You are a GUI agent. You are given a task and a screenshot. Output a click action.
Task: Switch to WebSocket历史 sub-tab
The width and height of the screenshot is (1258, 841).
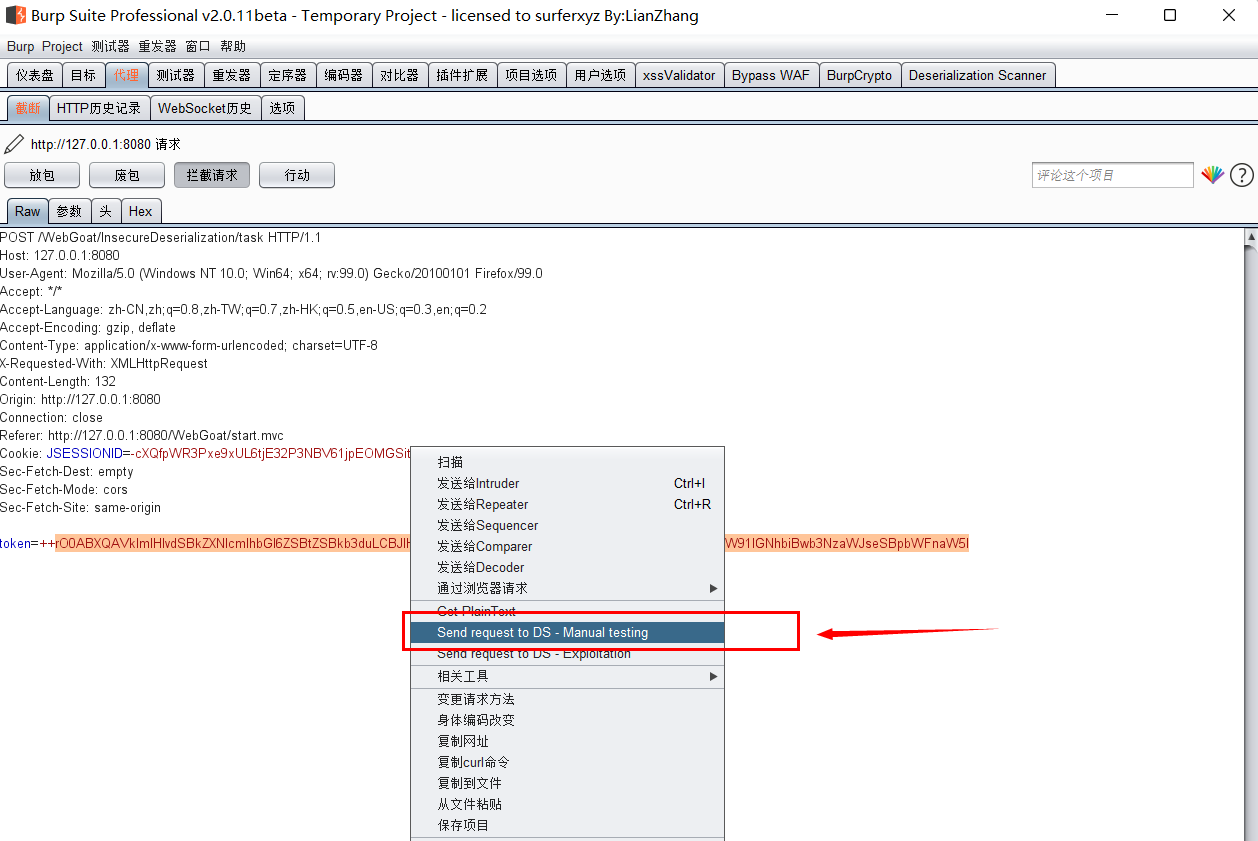click(205, 108)
